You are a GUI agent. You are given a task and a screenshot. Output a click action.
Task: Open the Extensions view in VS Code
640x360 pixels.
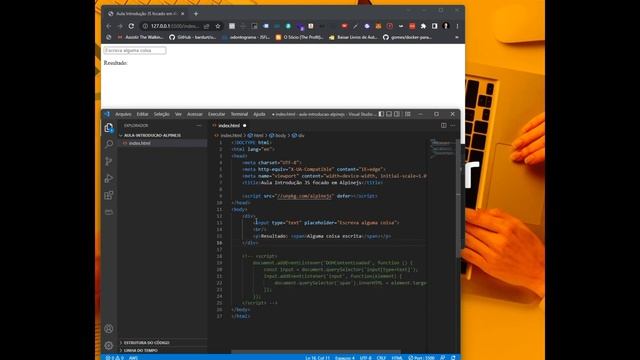tap(109, 195)
